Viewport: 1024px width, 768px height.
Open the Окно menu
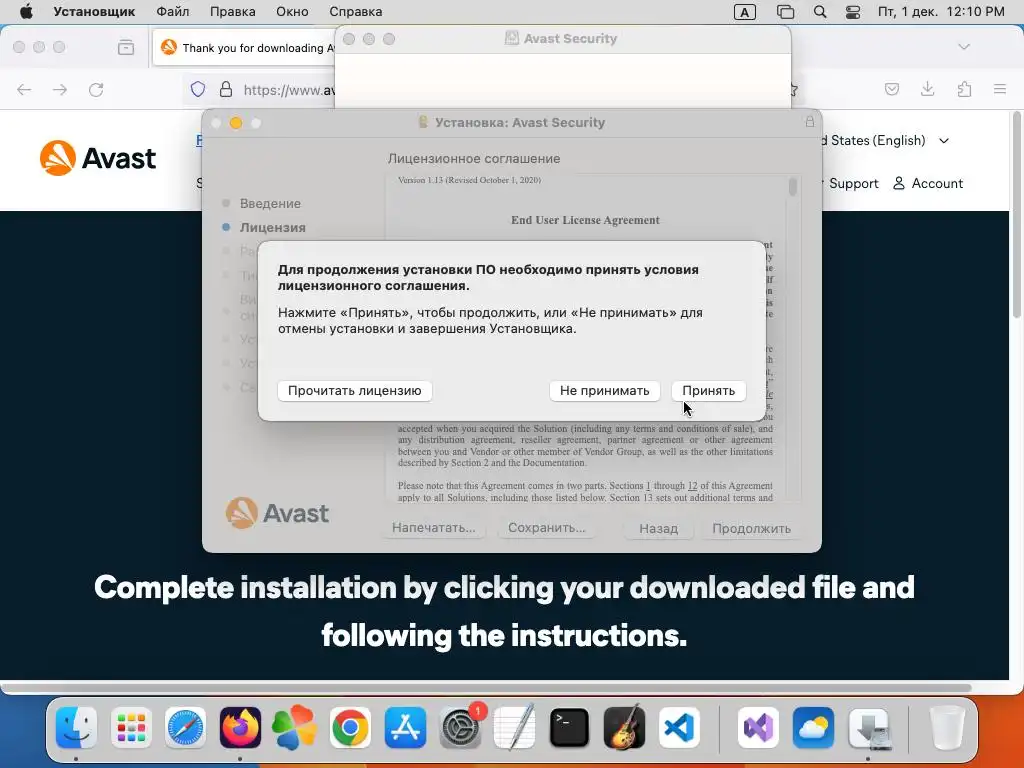pos(292,12)
